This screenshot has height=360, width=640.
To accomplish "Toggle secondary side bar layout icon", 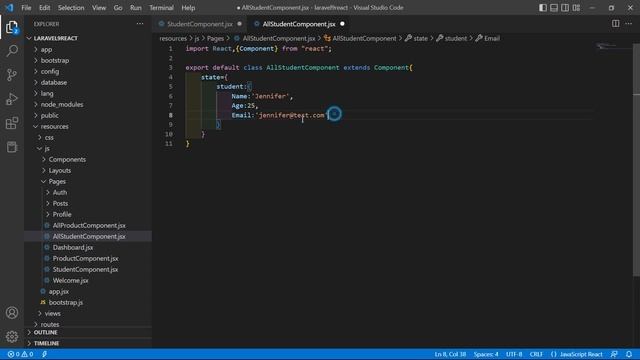I will [565, 8].
